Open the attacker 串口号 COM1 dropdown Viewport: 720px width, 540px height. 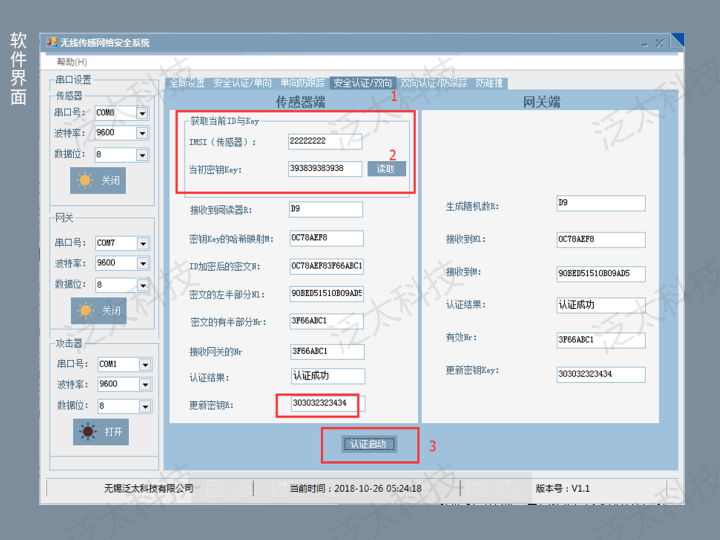point(142,364)
